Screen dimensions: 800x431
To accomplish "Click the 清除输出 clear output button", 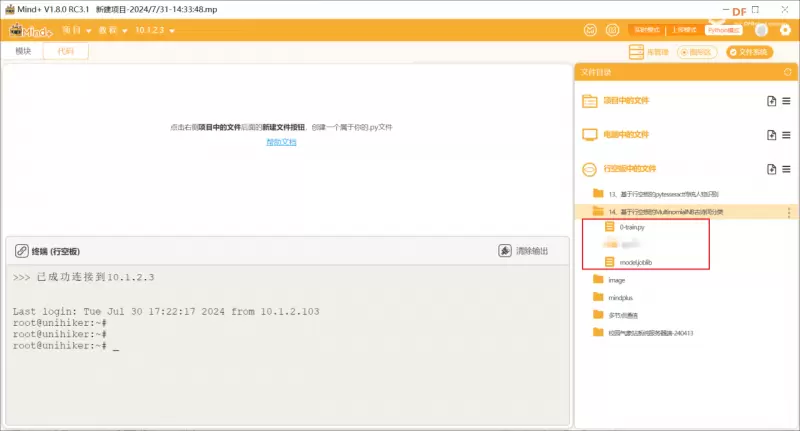I will [x=523, y=251].
